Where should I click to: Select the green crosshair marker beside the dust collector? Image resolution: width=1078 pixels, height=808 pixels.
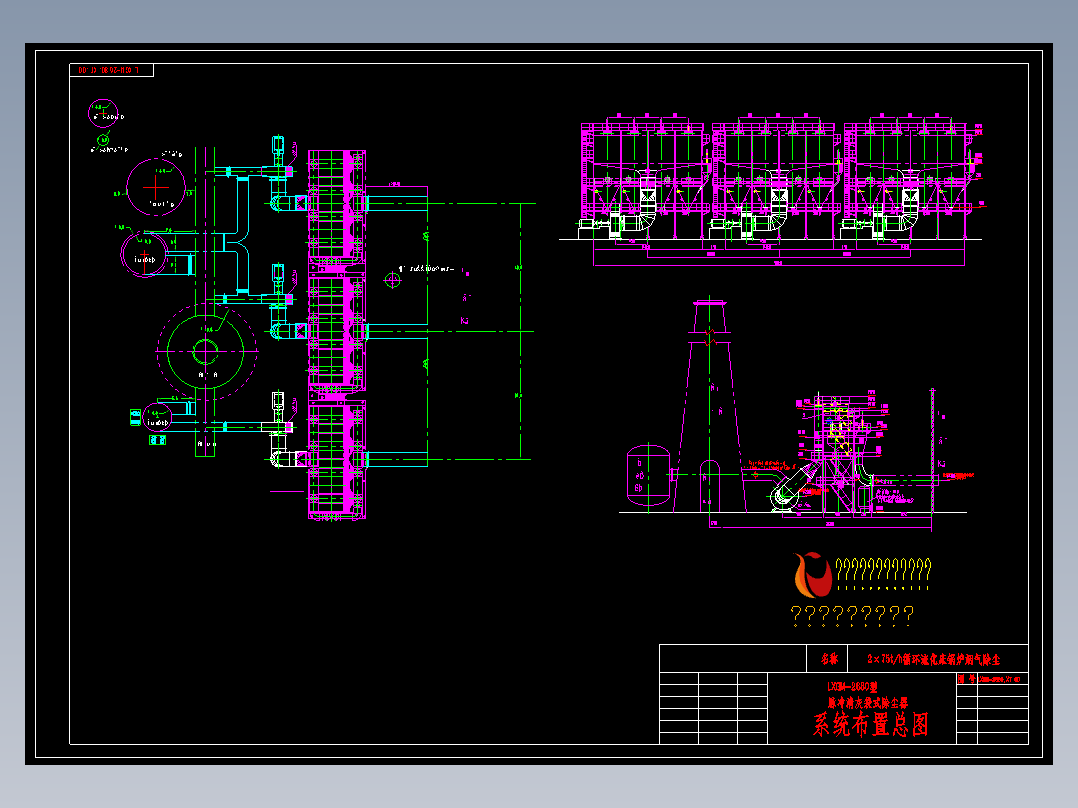[x=393, y=280]
